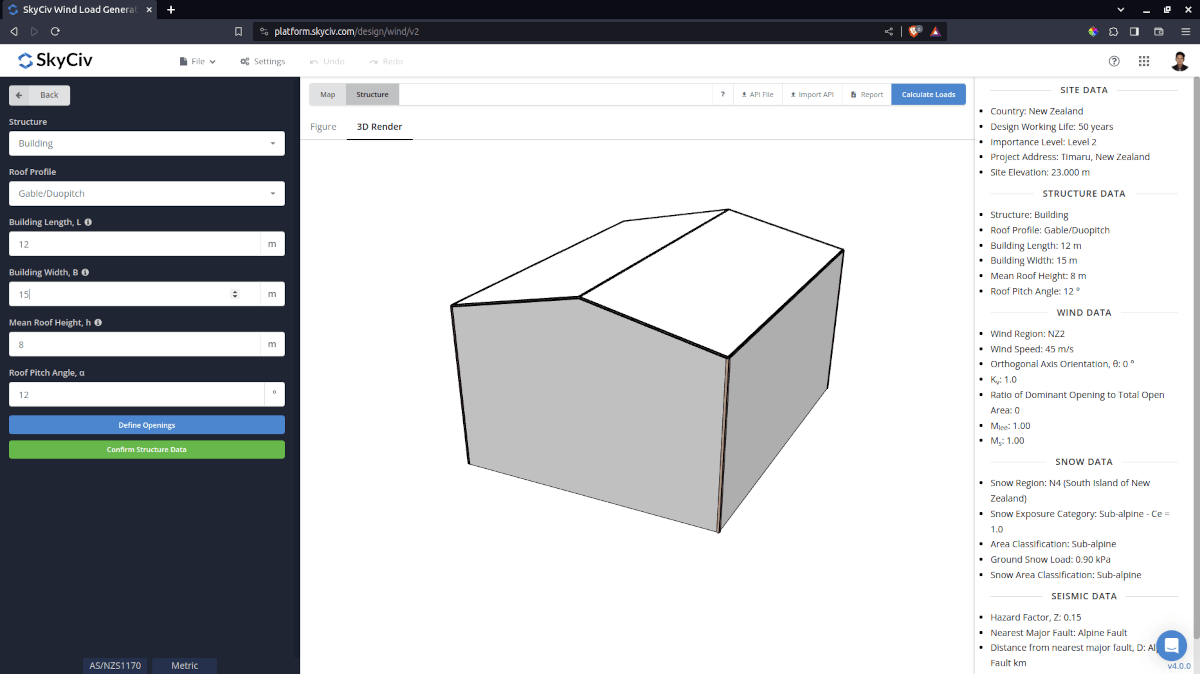
Task: Click the user profile avatar
Action: click(x=1179, y=61)
